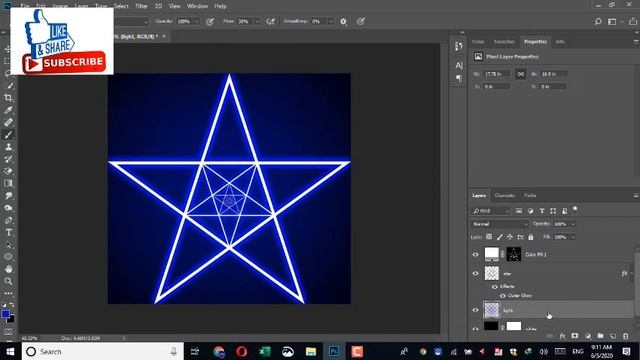Add a layer mask
The image size is (640, 360).
[575, 336]
